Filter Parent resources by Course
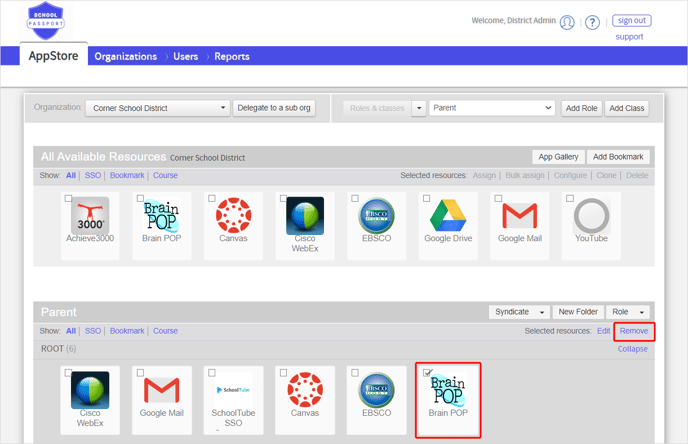Viewport: 688px width, 444px height. pos(165,331)
